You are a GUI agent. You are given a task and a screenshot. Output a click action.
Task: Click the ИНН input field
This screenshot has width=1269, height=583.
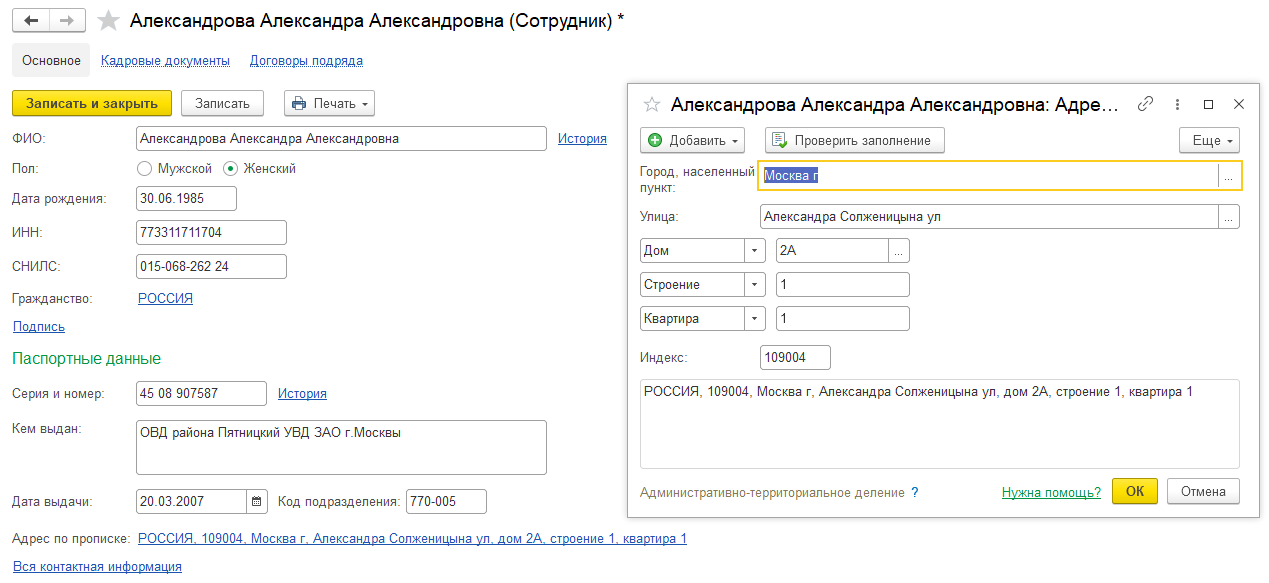click(211, 233)
